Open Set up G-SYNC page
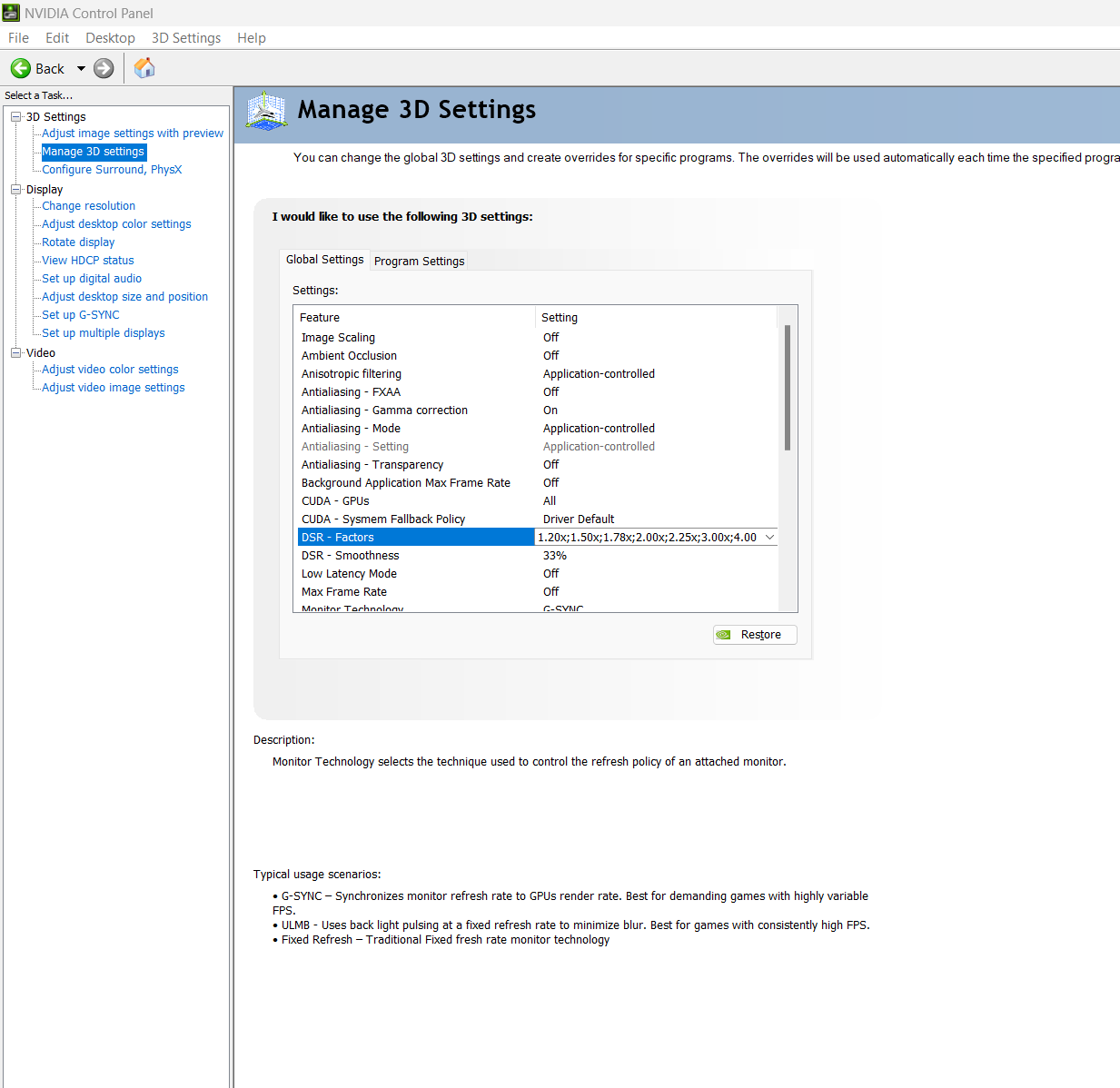The image size is (1120, 1088). [80, 315]
